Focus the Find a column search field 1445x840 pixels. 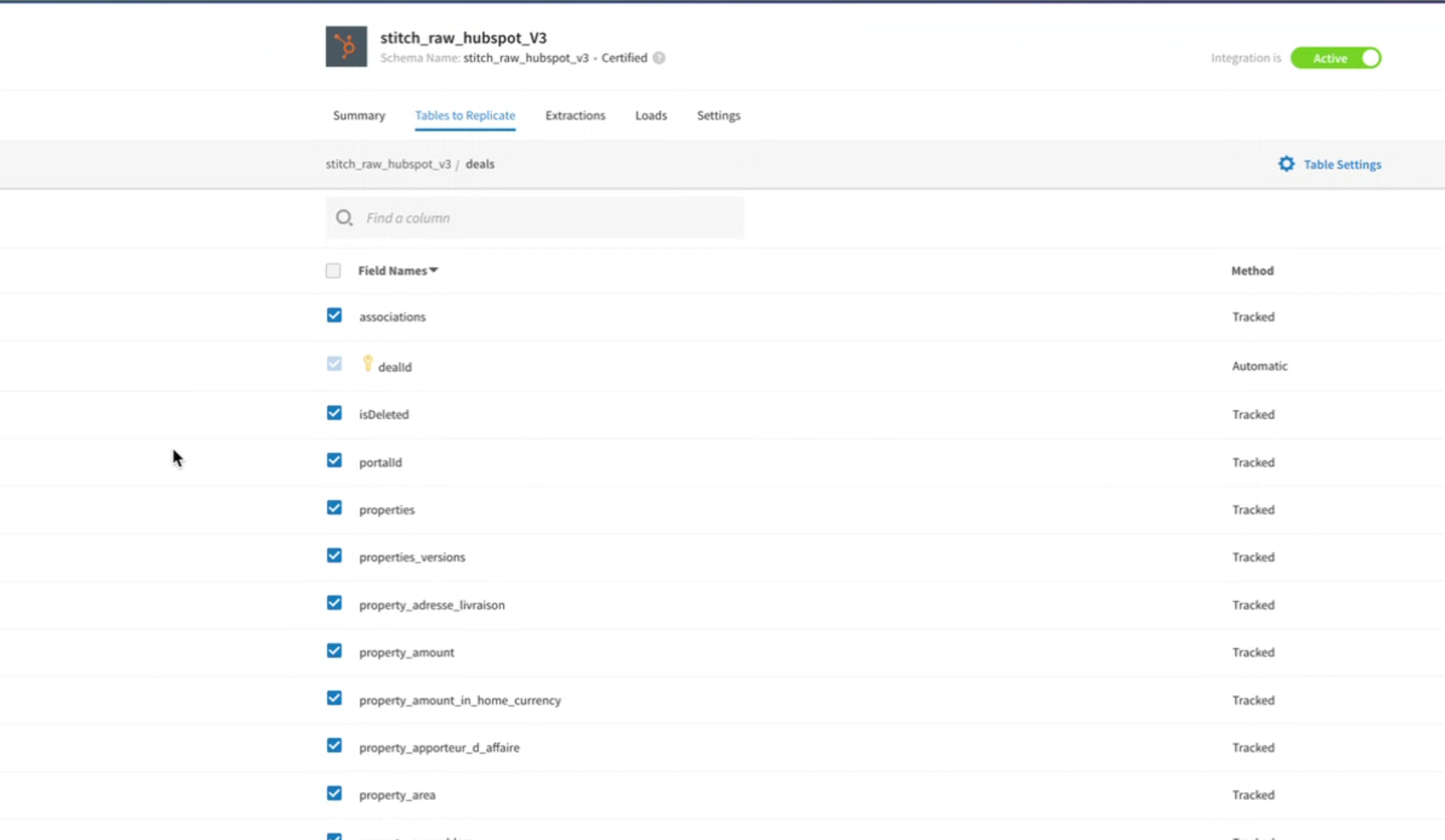pos(547,218)
